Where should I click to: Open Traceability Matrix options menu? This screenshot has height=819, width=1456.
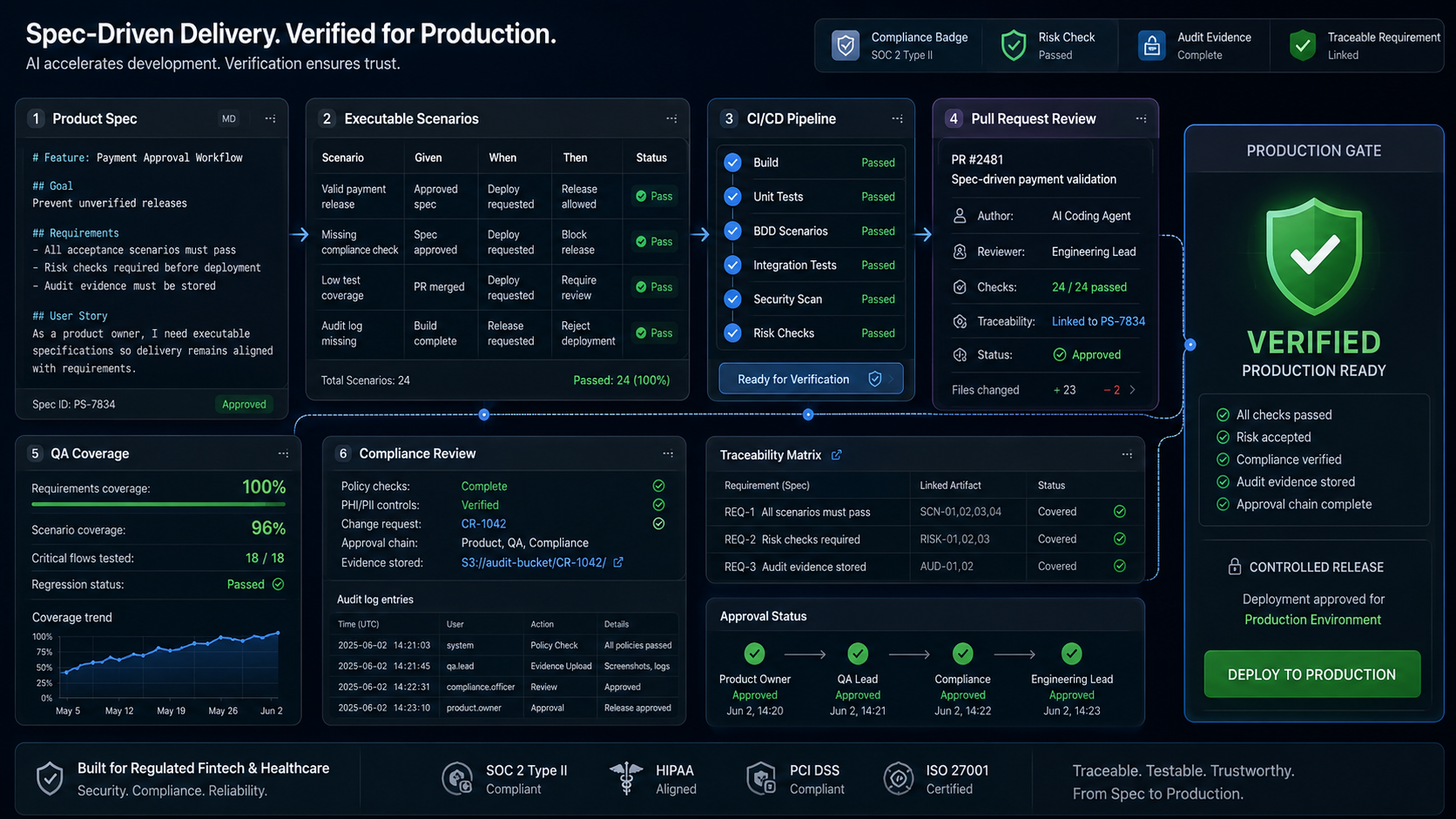(1127, 454)
